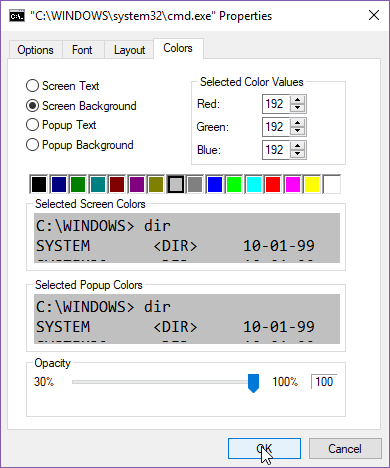This screenshot has height=468, width=390.
Task: Decrease the Green value with down arrow
Action: (297, 131)
